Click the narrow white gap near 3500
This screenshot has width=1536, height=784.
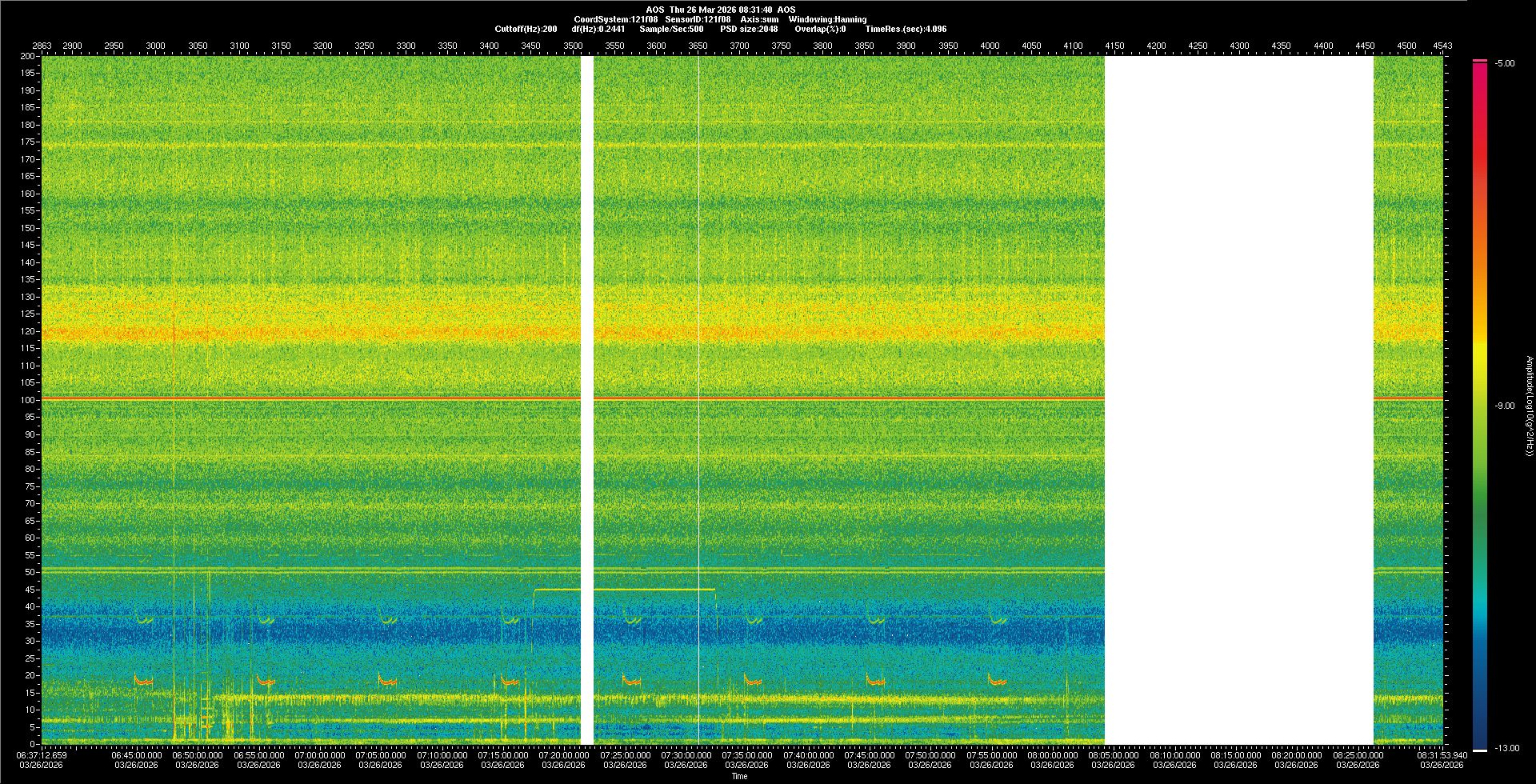pos(587,400)
